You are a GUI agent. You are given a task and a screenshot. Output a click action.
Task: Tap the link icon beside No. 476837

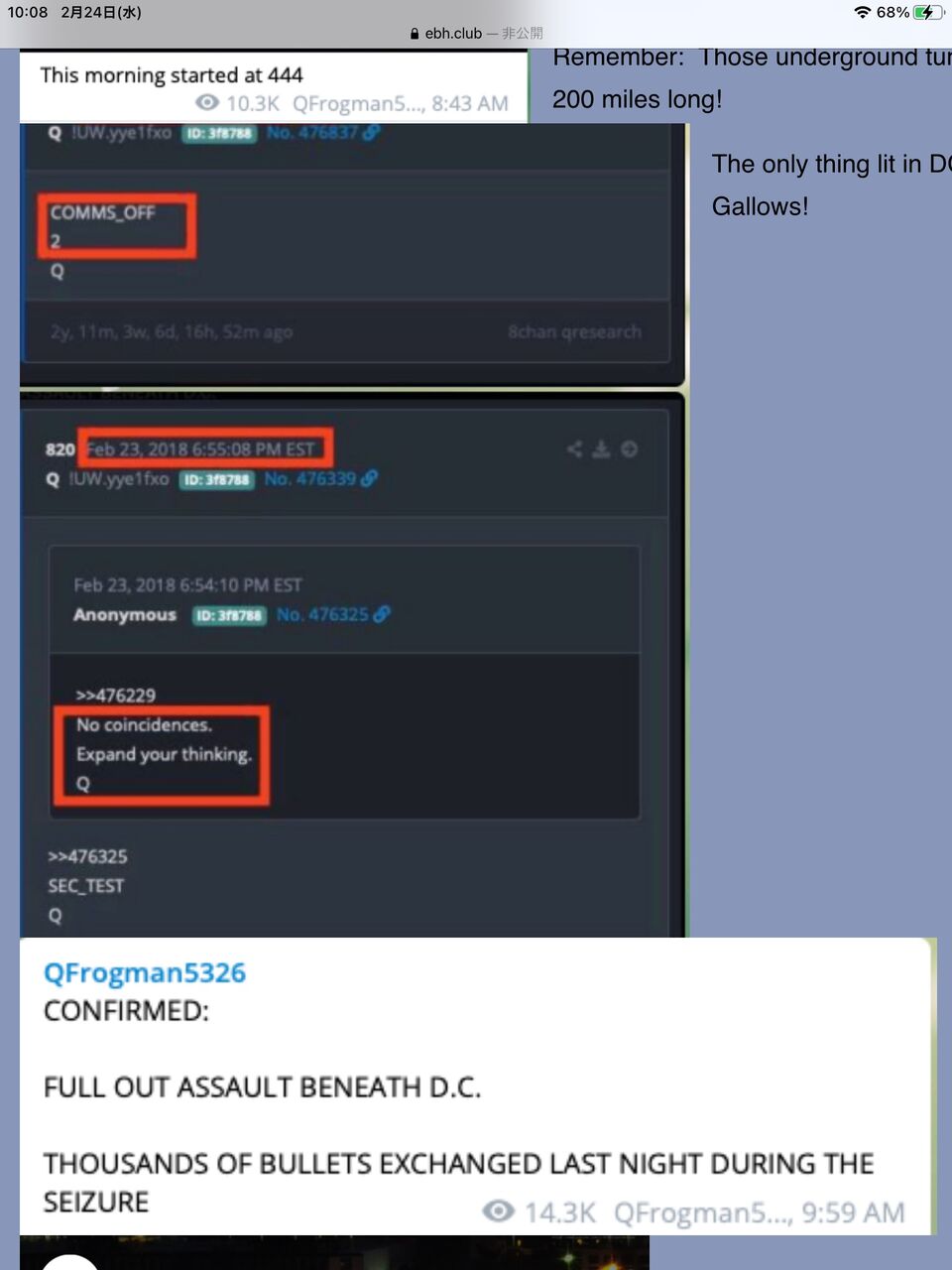pyautogui.click(x=370, y=132)
